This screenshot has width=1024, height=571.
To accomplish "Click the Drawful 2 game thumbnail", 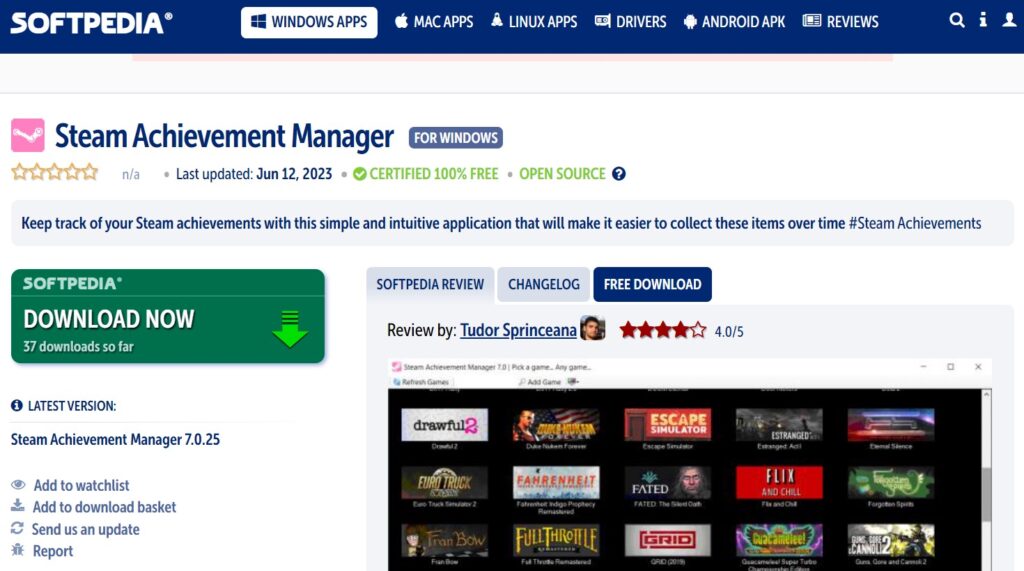I will pos(444,425).
